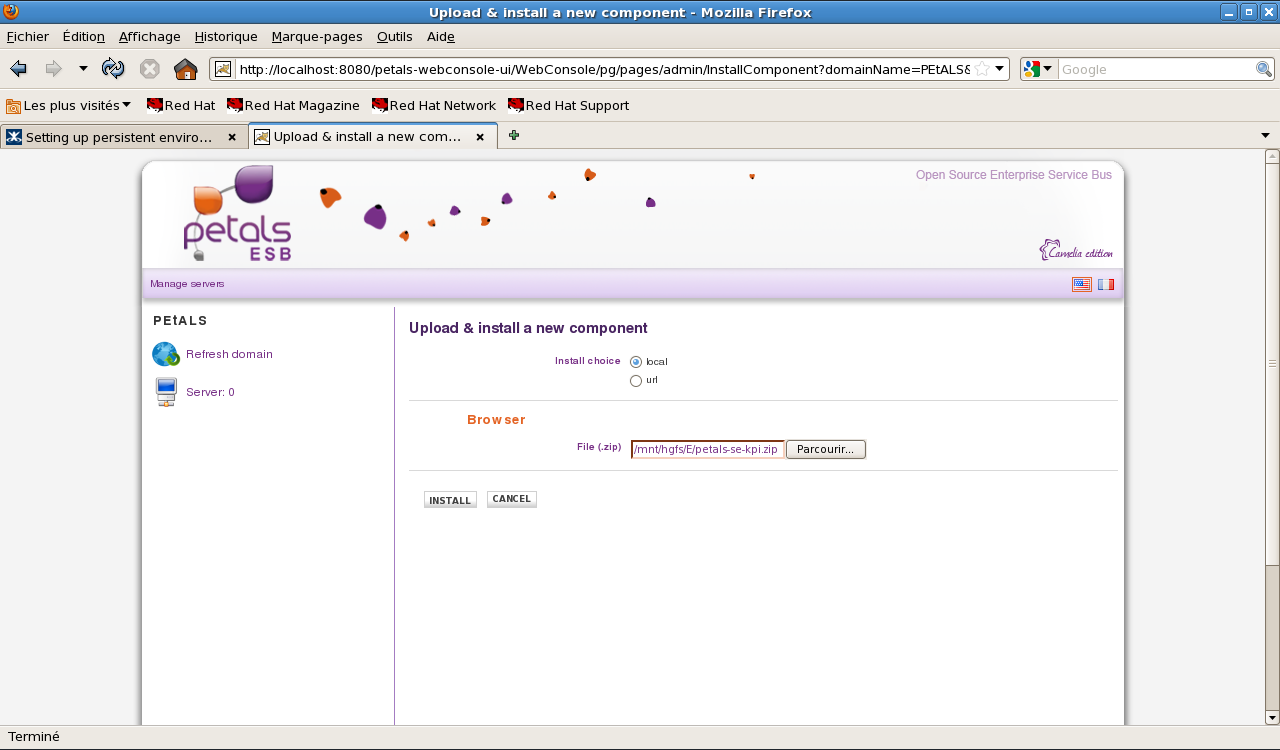
Task: Expand the 'Les plus visités' bookmarks folder
Action: coord(69,105)
